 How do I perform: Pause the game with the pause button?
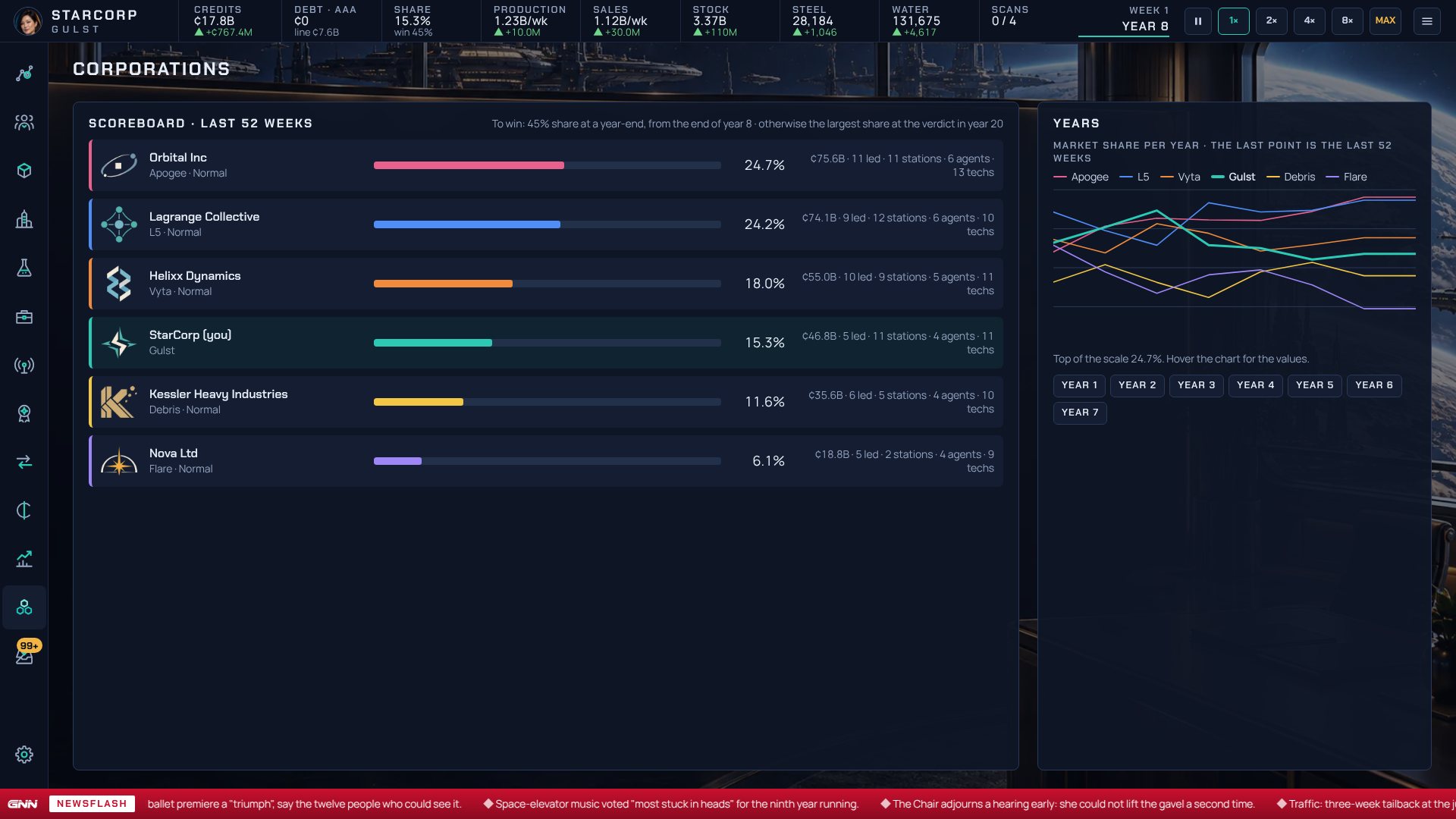[x=1198, y=21]
